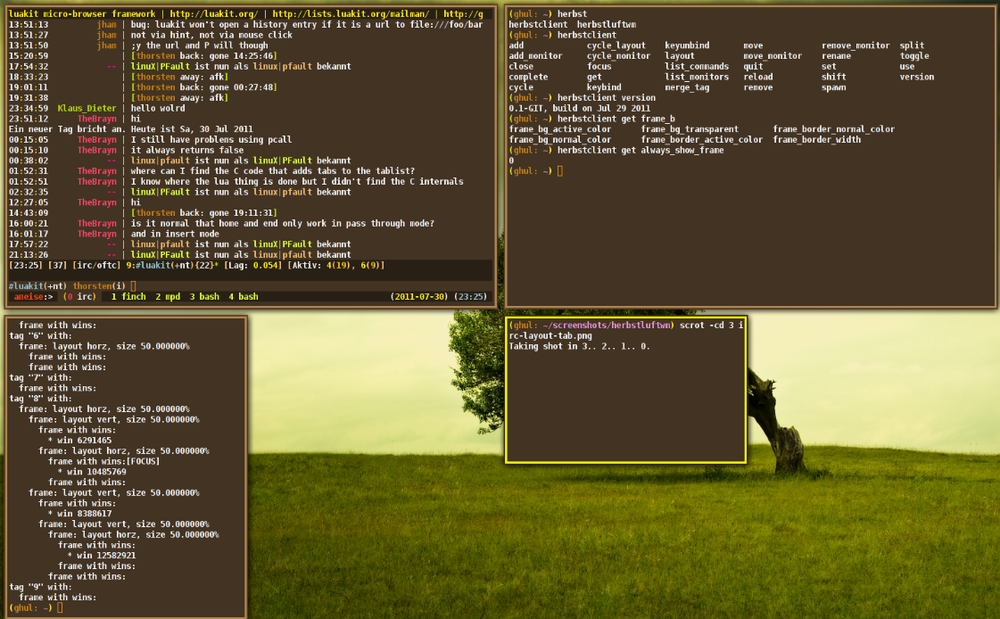This screenshot has width=1000, height=619.
Task: Click message about C code adding tabs
Action: 273,171
